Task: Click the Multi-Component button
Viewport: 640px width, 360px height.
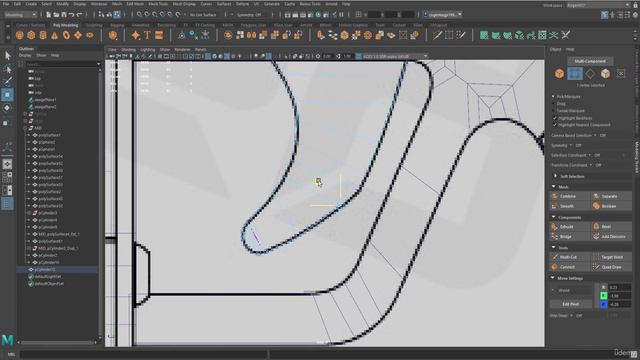Action: [590, 61]
